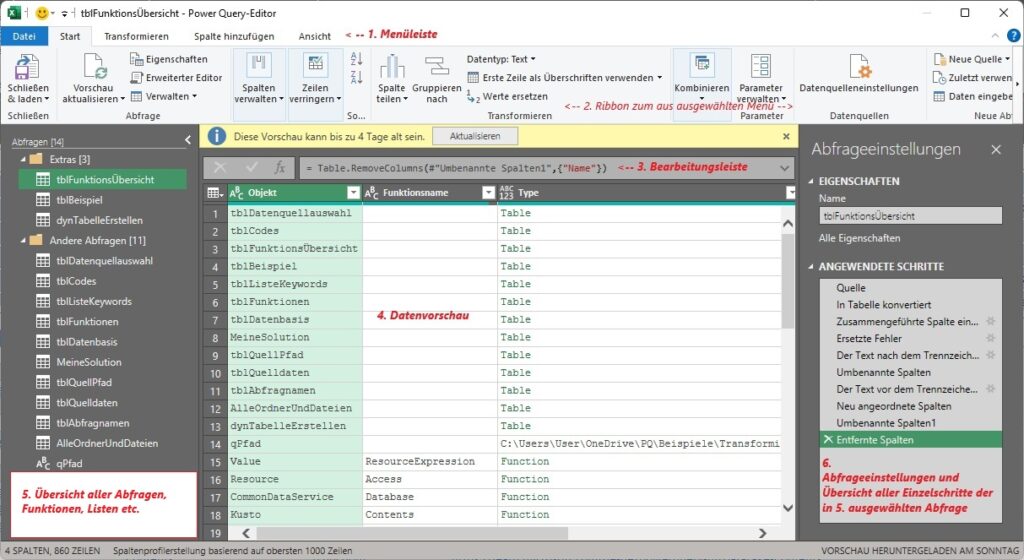Click the Kombinieren icon
The height and width of the screenshot is (560, 1024).
coord(702,65)
